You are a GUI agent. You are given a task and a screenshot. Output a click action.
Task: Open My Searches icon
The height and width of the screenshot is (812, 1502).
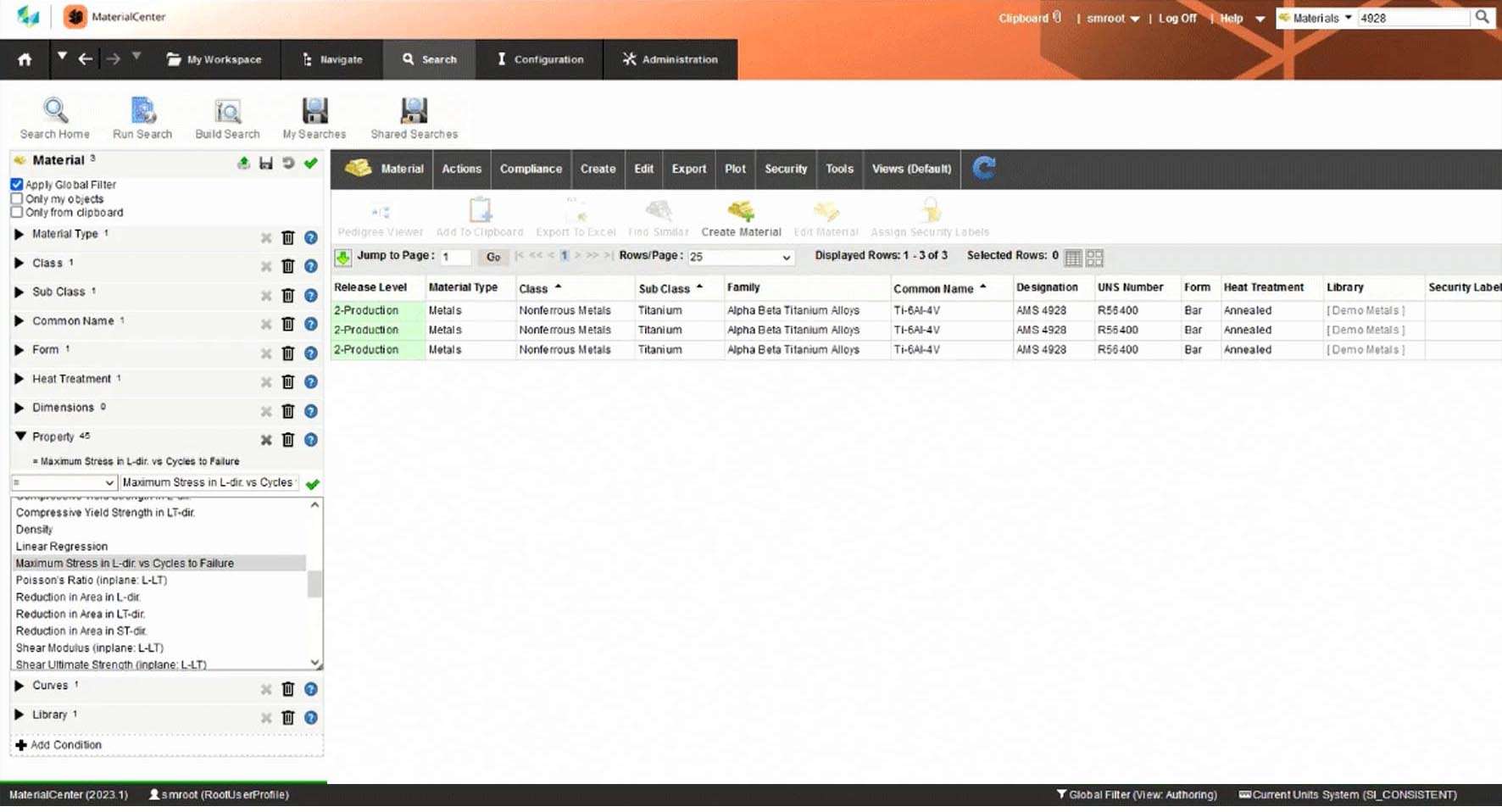coord(314,112)
